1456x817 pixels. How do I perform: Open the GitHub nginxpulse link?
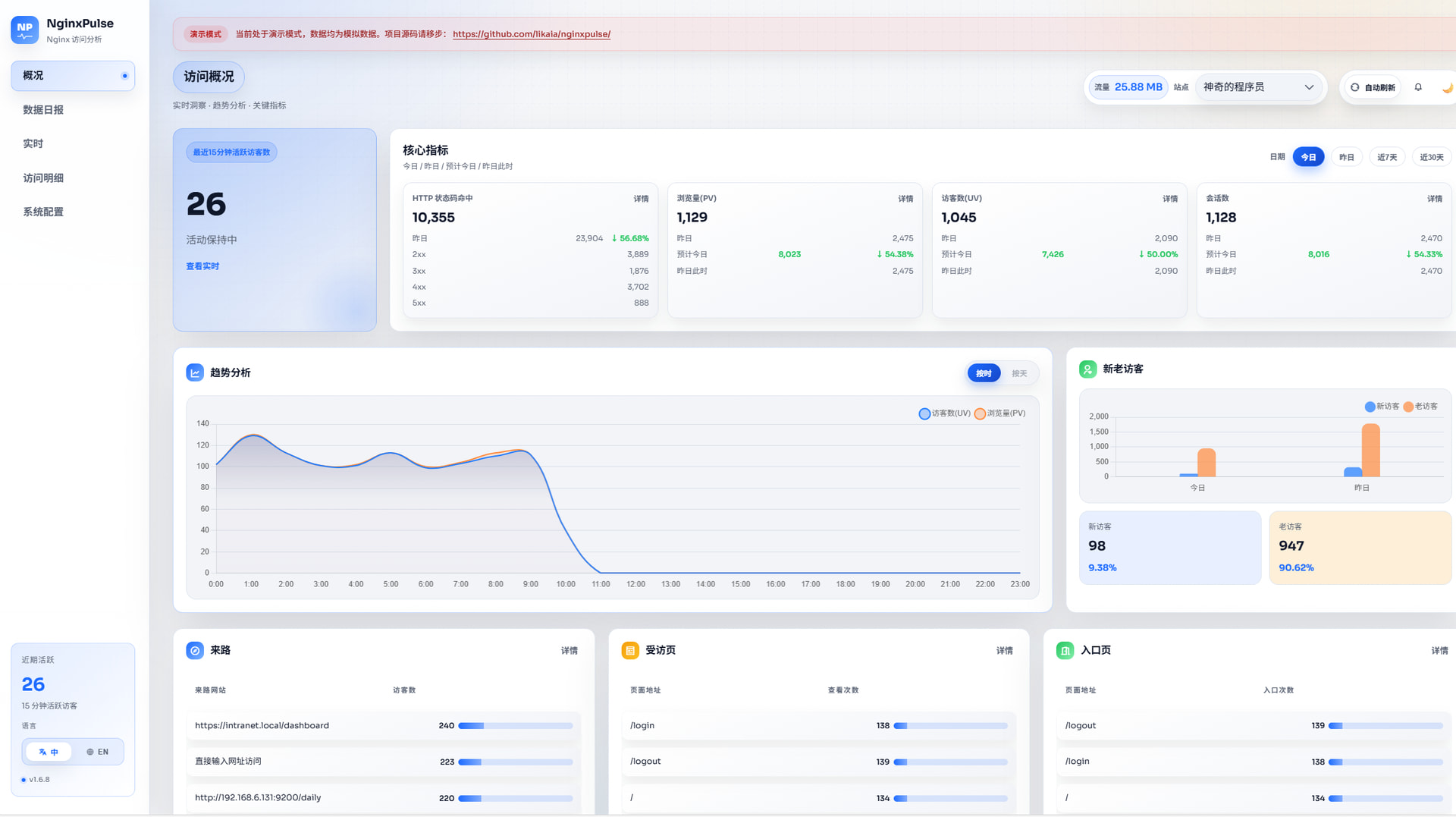point(531,34)
